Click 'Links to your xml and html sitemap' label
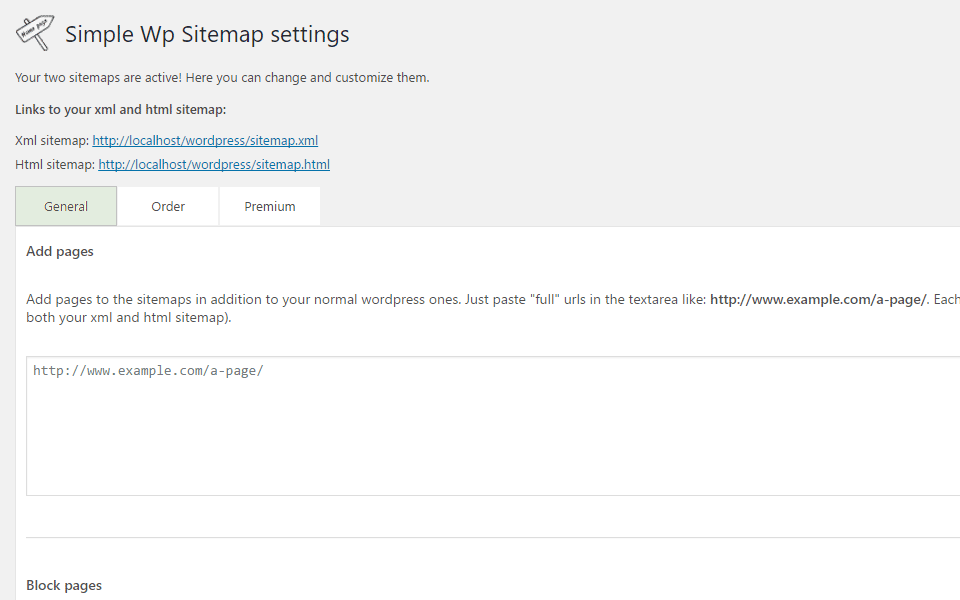 pos(121,109)
